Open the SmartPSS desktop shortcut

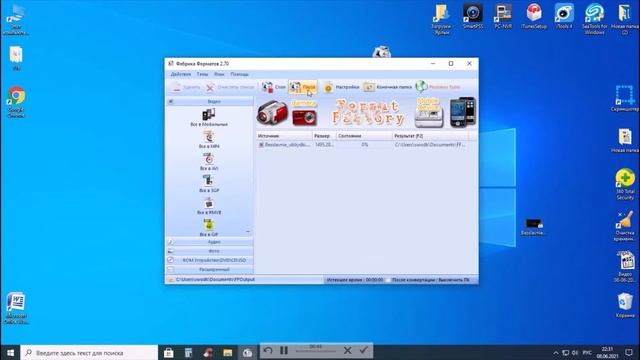click(473, 16)
